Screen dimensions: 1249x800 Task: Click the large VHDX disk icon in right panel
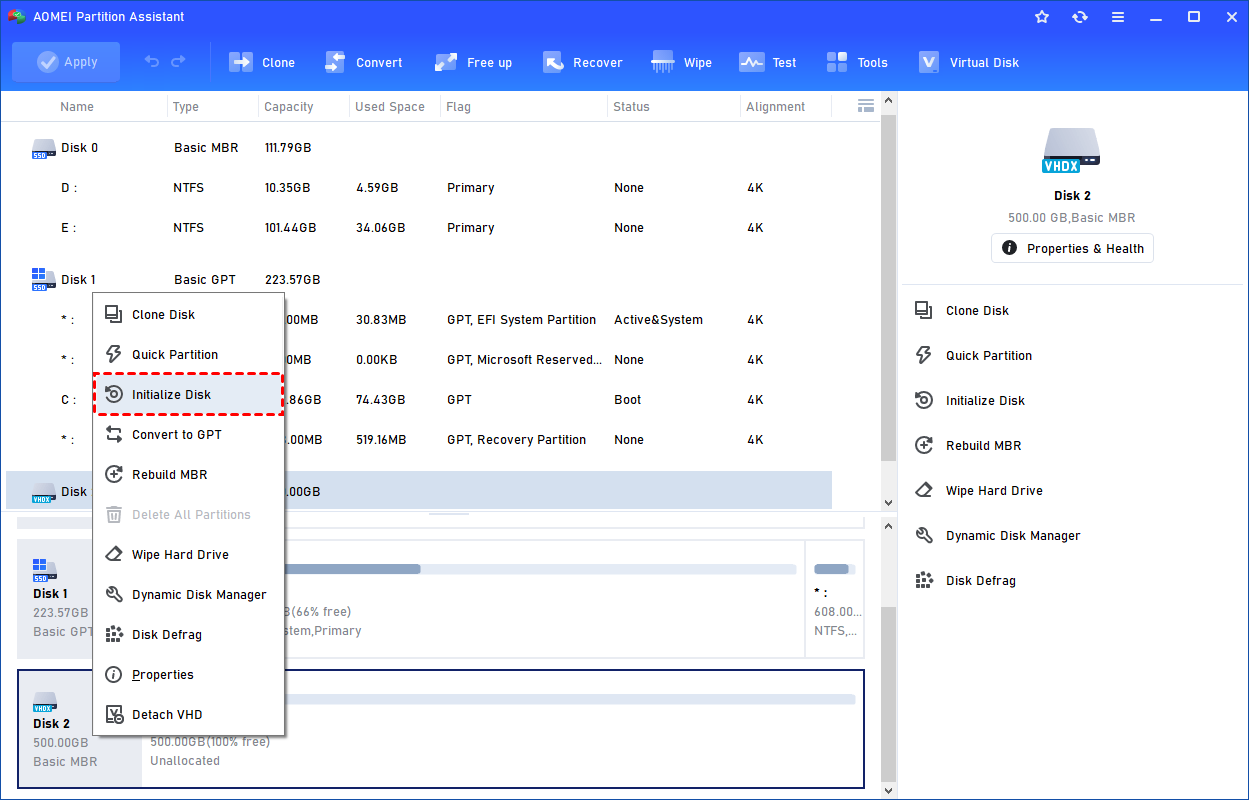1071,149
